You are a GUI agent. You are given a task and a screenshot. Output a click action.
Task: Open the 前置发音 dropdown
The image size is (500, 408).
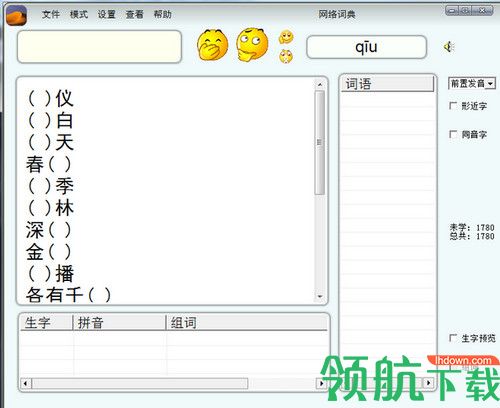pyautogui.click(x=472, y=83)
